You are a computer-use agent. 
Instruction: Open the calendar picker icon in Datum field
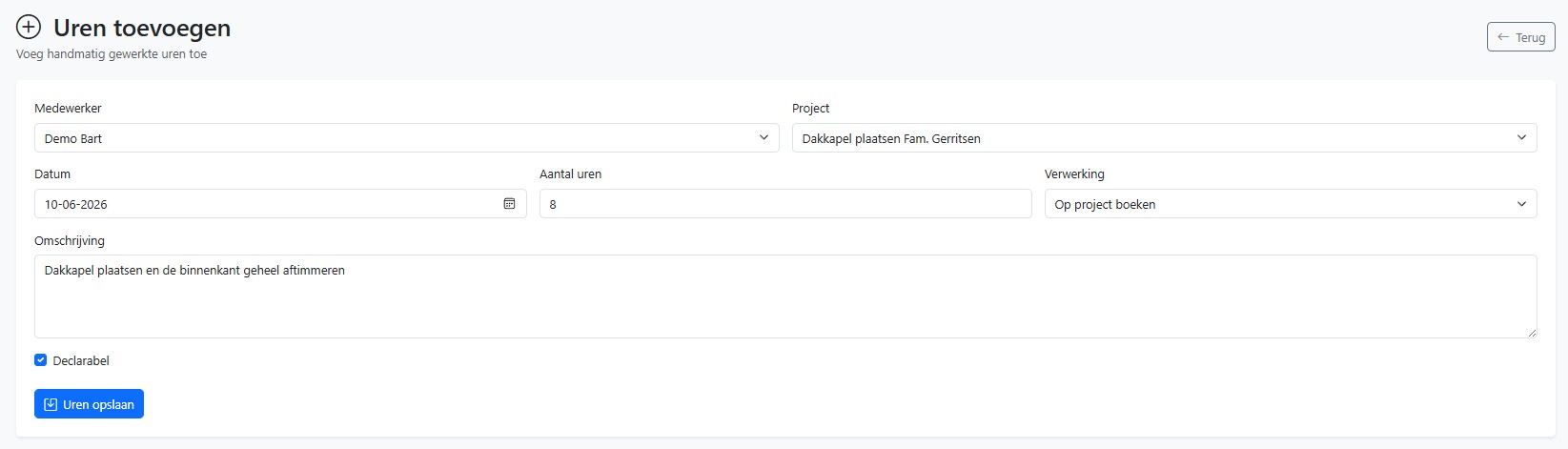509,204
